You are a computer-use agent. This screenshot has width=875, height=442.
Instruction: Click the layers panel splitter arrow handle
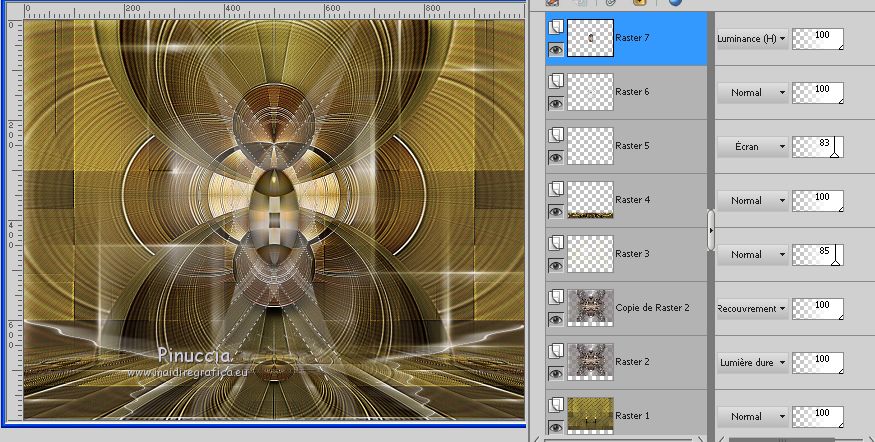(711, 231)
